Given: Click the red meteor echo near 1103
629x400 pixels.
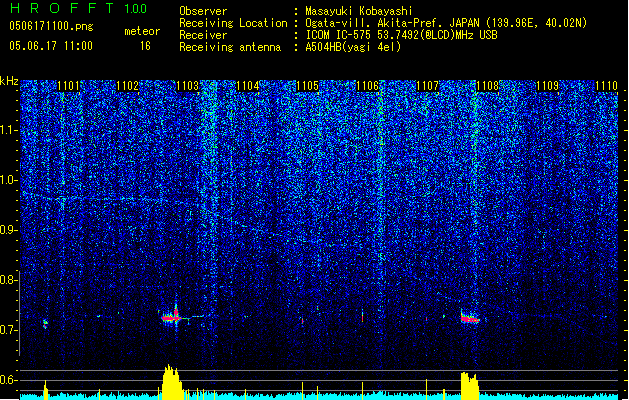Looking at the screenshot, I should [172, 317].
